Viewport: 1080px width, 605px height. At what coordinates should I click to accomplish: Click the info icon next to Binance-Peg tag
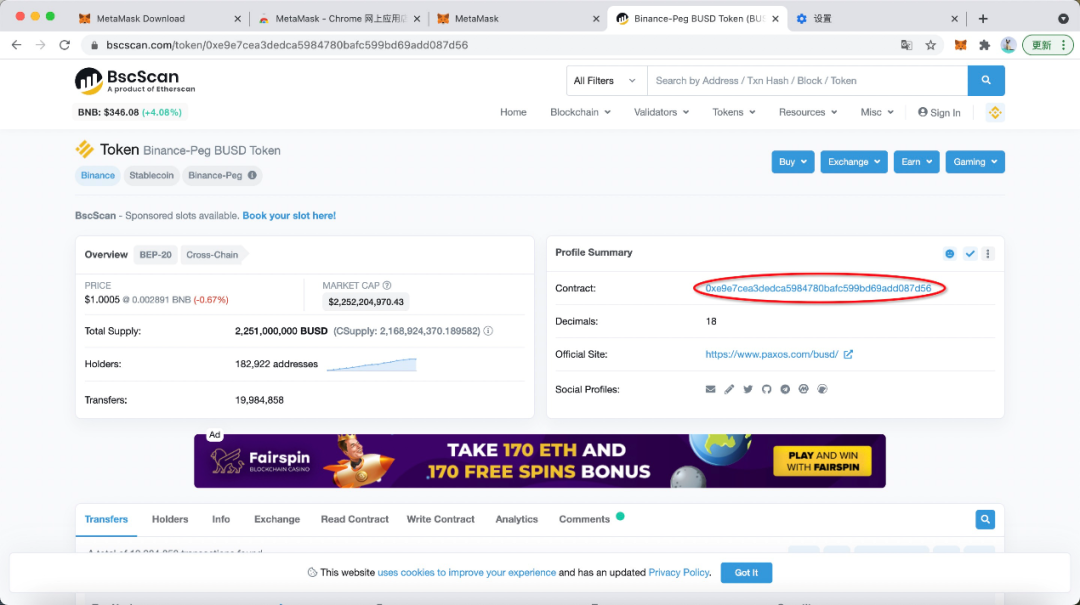tap(252, 175)
